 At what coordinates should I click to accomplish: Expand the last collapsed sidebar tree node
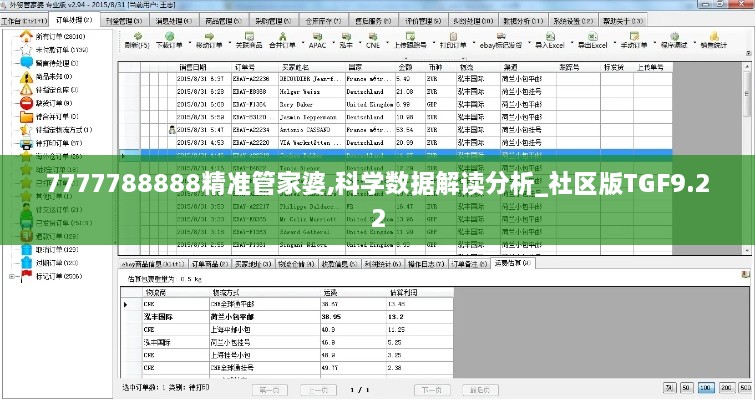coord(11,275)
